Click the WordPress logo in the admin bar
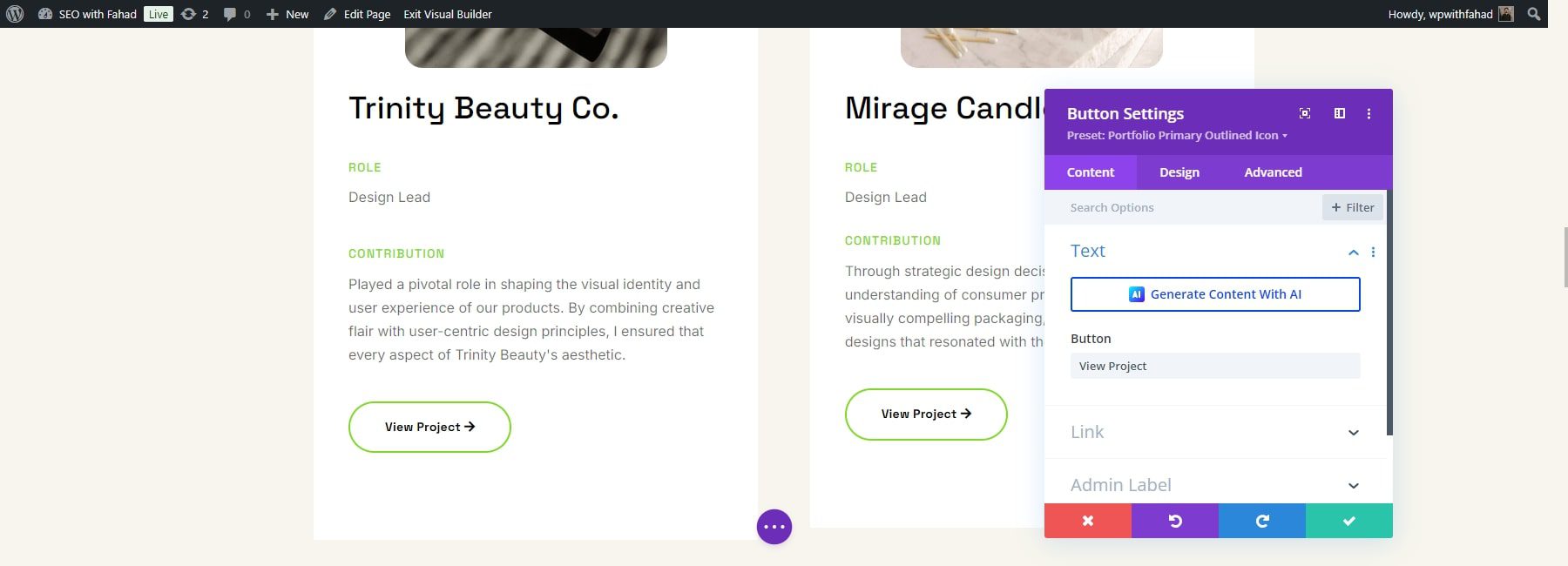Screen dimensions: 1568x566 point(12,14)
